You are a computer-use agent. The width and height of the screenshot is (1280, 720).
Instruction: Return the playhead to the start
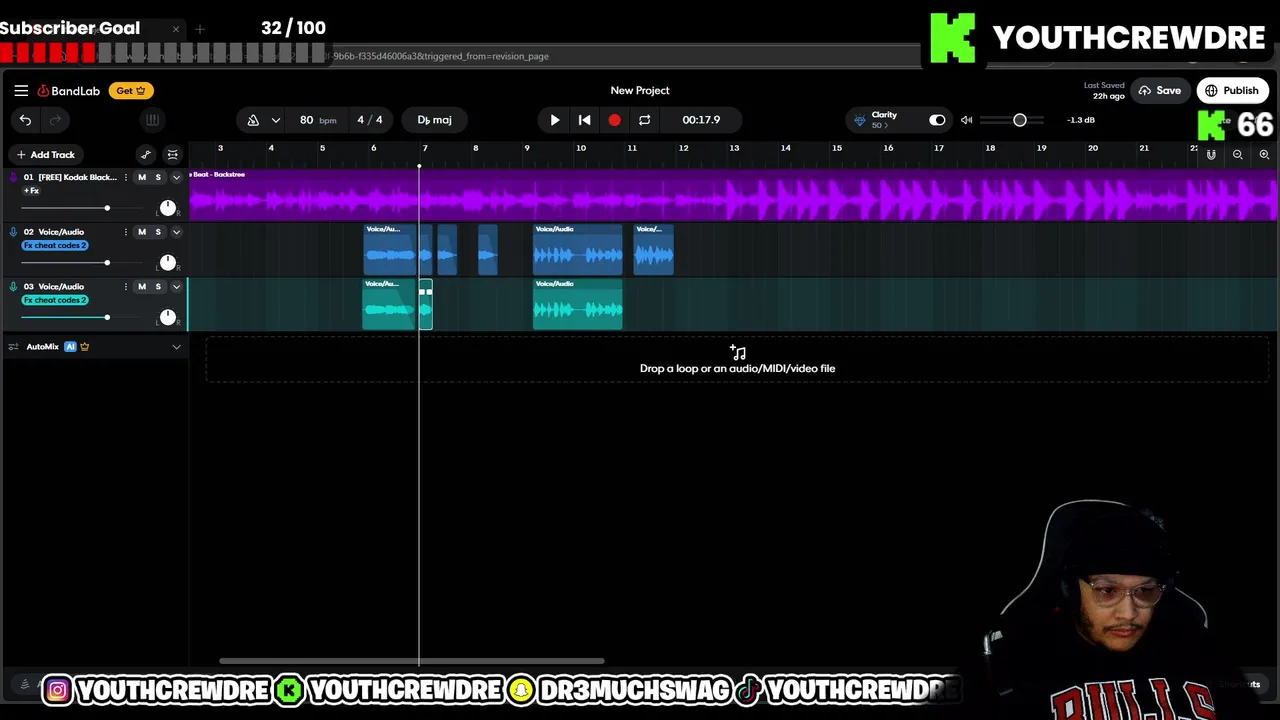click(x=585, y=120)
